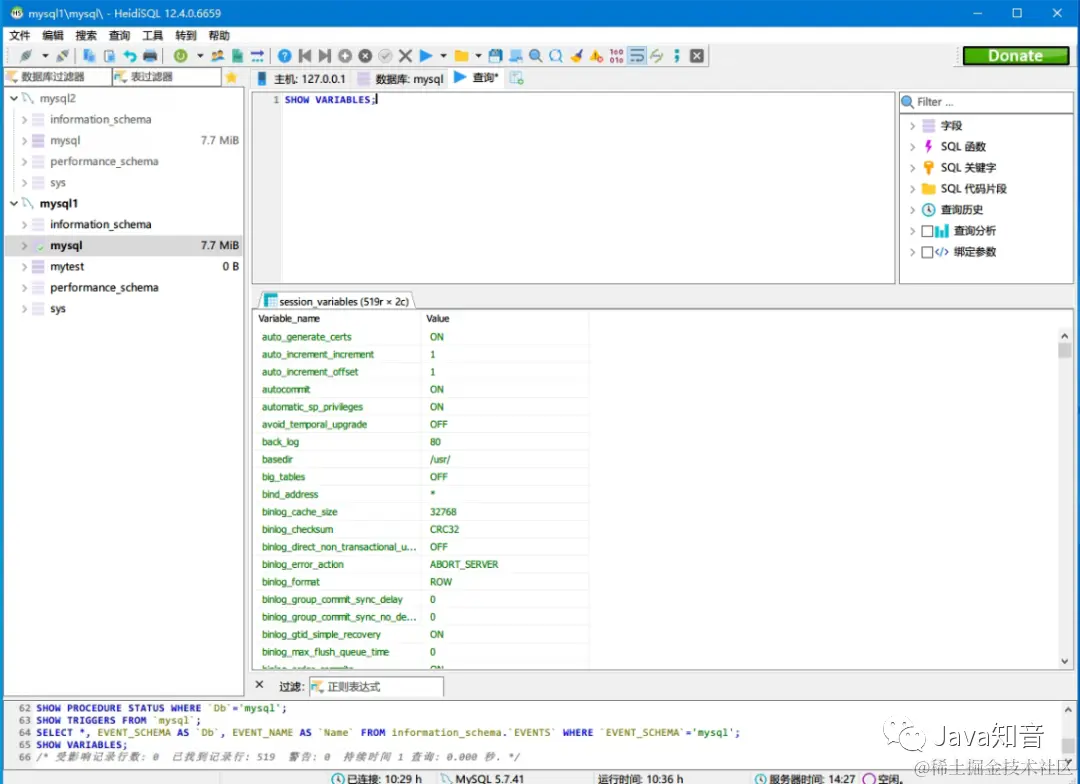The height and width of the screenshot is (784, 1080).
Task: Expand SQL 函数 in helper panel
Action: click(x=913, y=147)
